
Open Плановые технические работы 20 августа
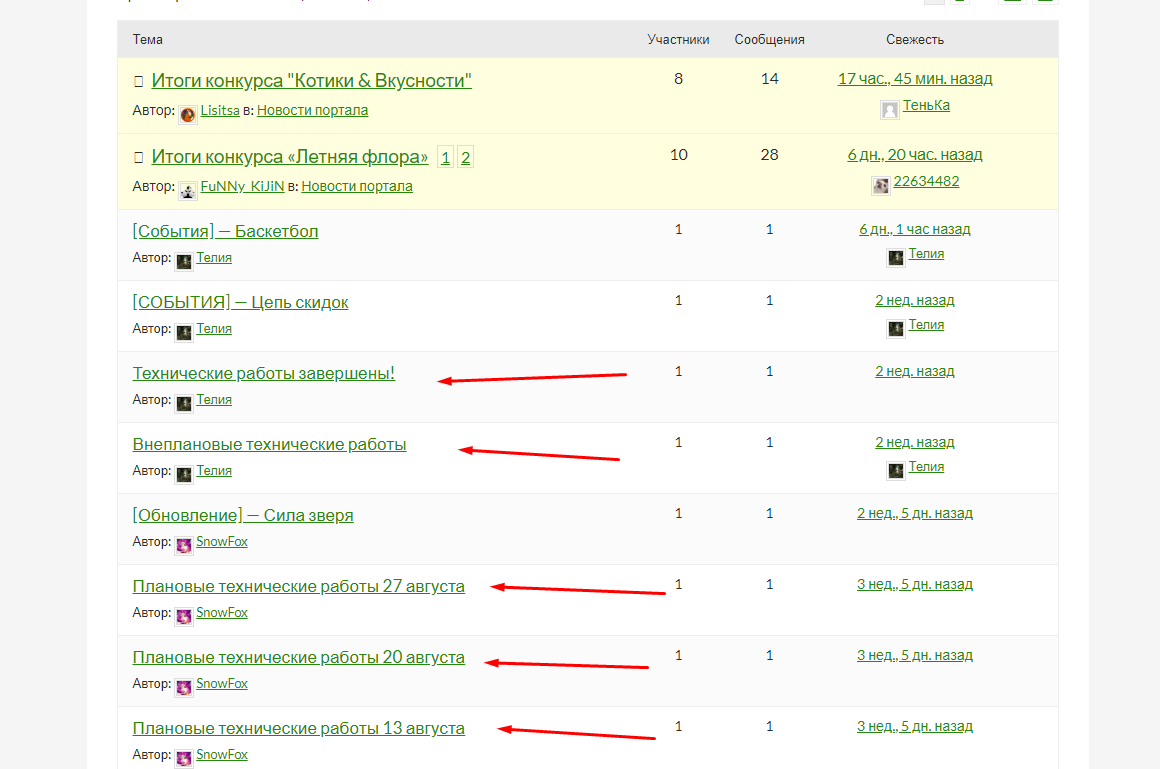pyautogui.click(x=298, y=657)
